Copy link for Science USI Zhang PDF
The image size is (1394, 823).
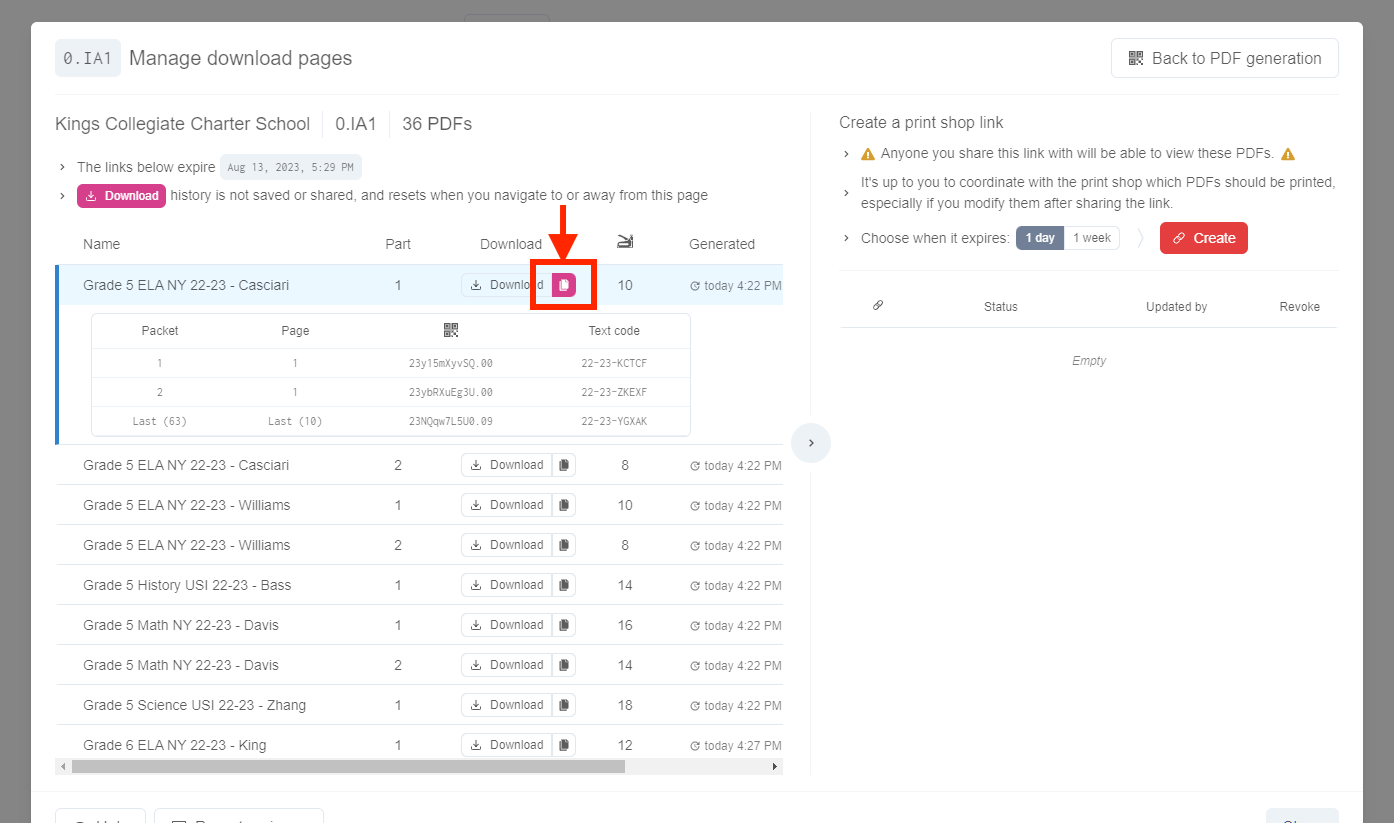[564, 705]
